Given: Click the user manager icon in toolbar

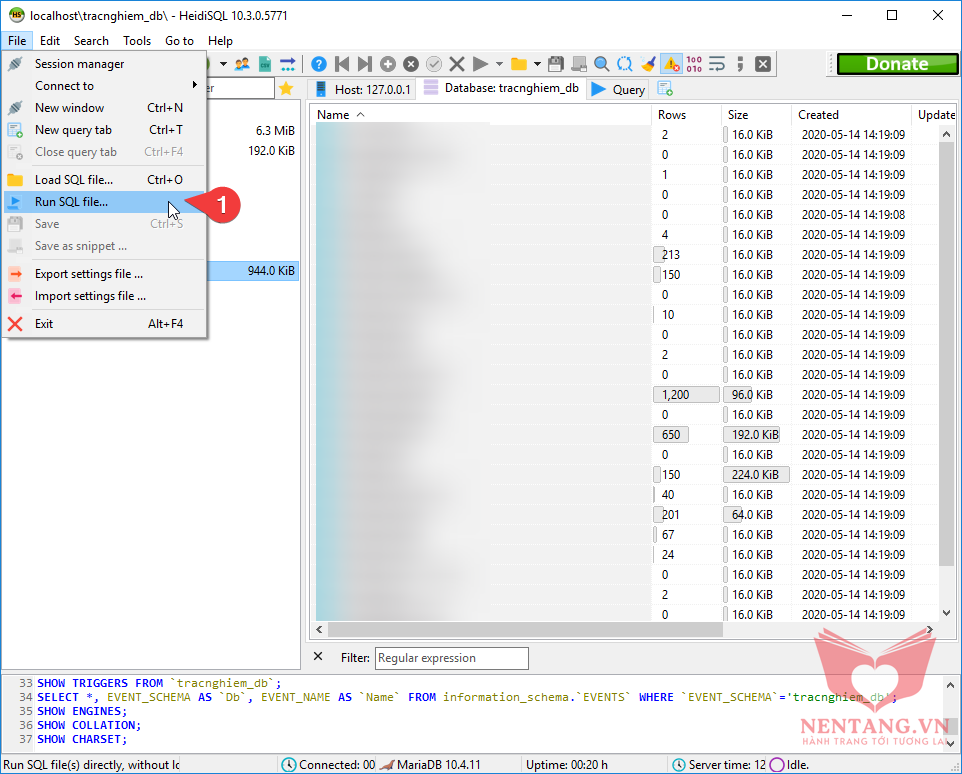Looking at the screenshot, I should click(x=242, y=64).
